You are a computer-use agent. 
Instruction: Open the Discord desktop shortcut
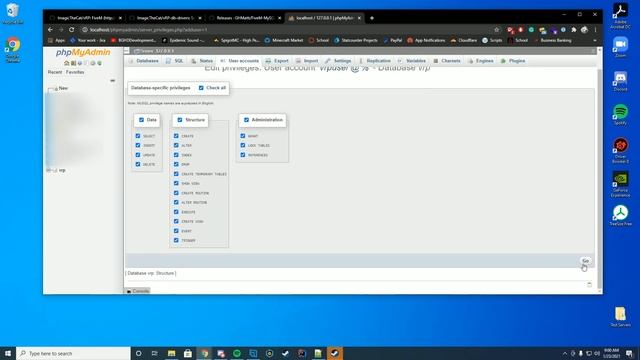point(620,80)
